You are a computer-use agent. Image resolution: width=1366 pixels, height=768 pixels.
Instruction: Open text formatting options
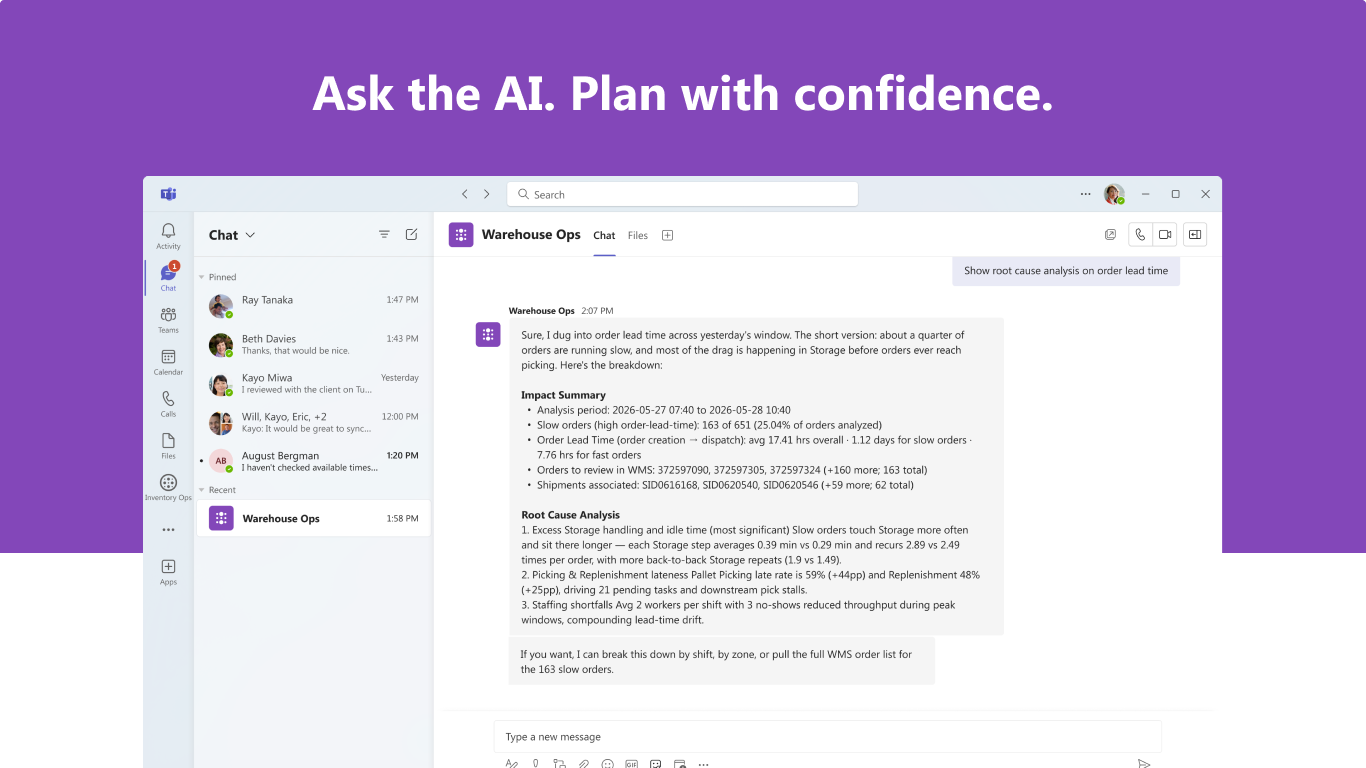[512, 764]
